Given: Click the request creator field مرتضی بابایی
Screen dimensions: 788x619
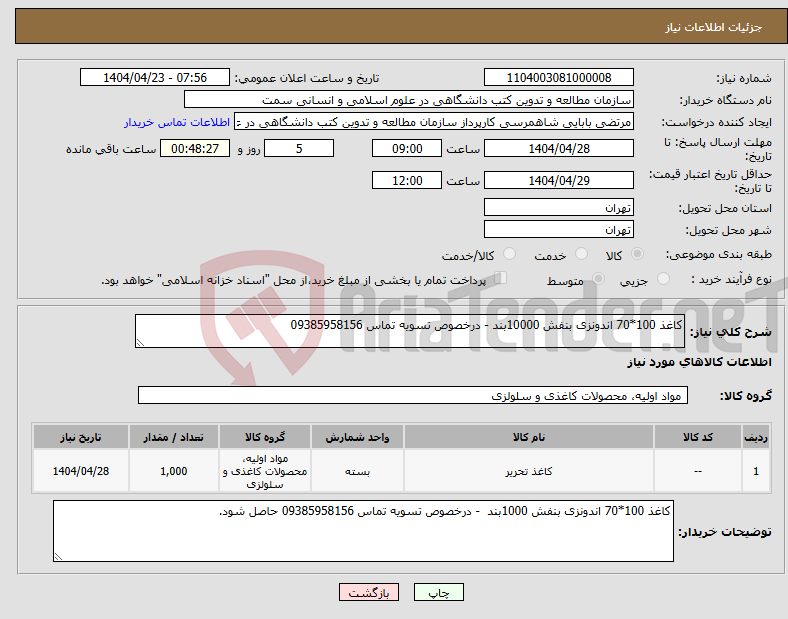Looking at the screenshot, I should 434,122.
